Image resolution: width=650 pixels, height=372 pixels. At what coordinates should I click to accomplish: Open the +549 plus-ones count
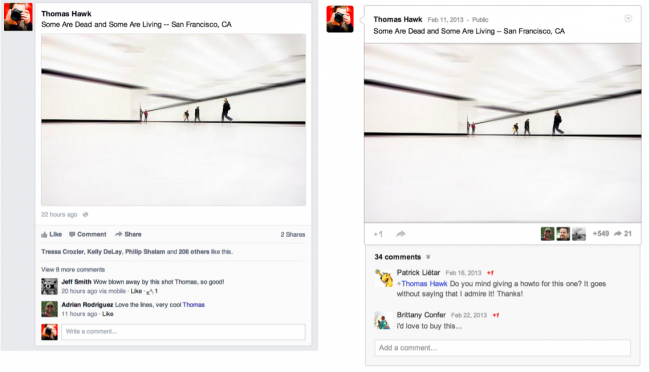click(601, 234)
